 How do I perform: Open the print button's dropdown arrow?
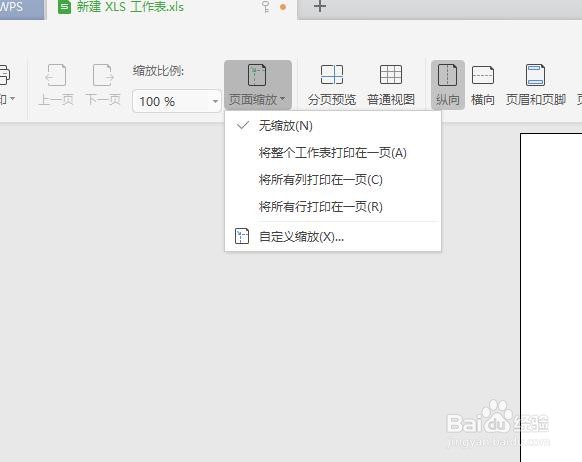(12, 99)
